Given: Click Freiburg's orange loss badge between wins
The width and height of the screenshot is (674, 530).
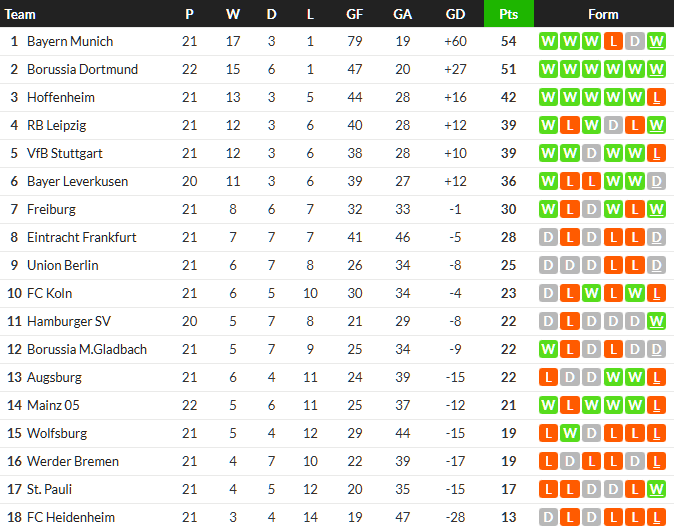Looking at the screenshot, I should pos(634,210).
